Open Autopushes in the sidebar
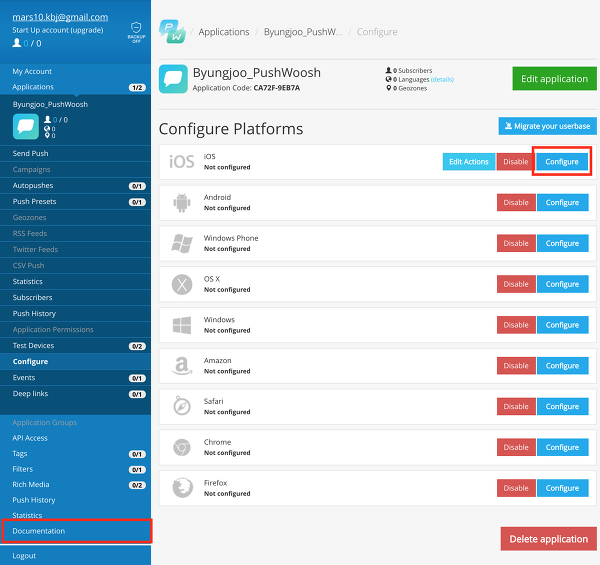The height and width of the screenshot is (565, 600). coord(75,186)
